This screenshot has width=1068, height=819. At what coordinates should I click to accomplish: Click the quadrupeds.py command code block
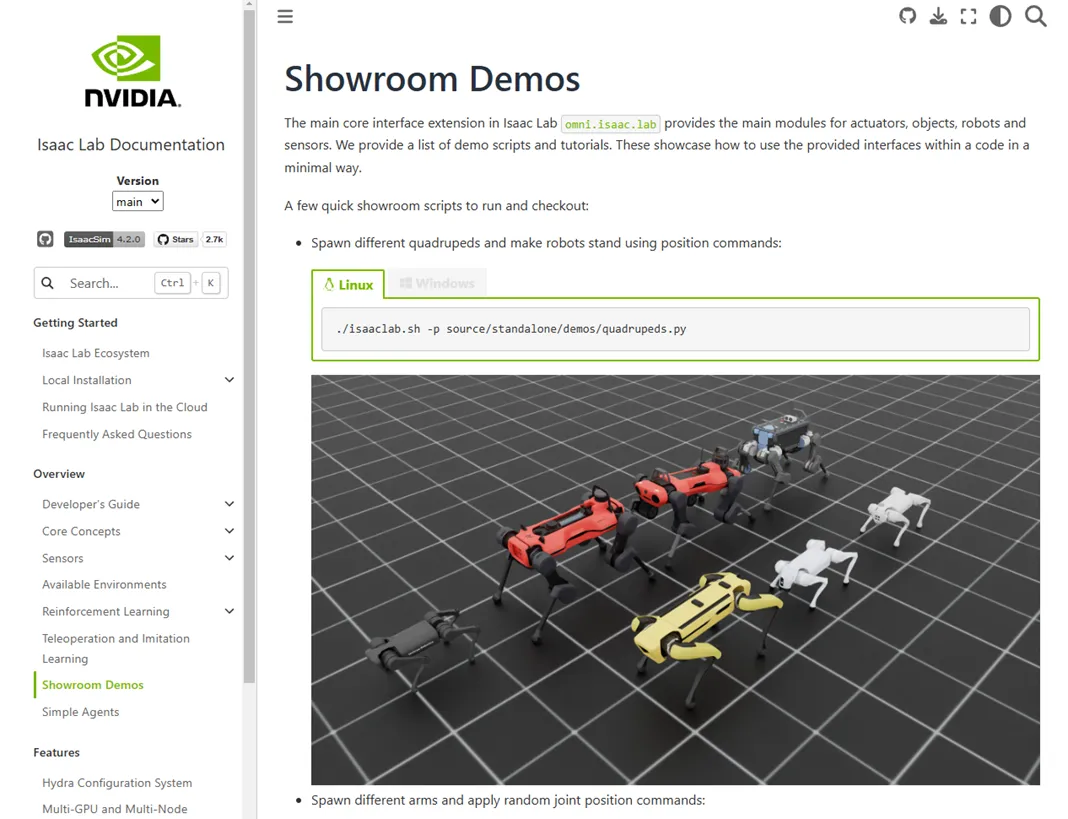[x=675, y=329]
